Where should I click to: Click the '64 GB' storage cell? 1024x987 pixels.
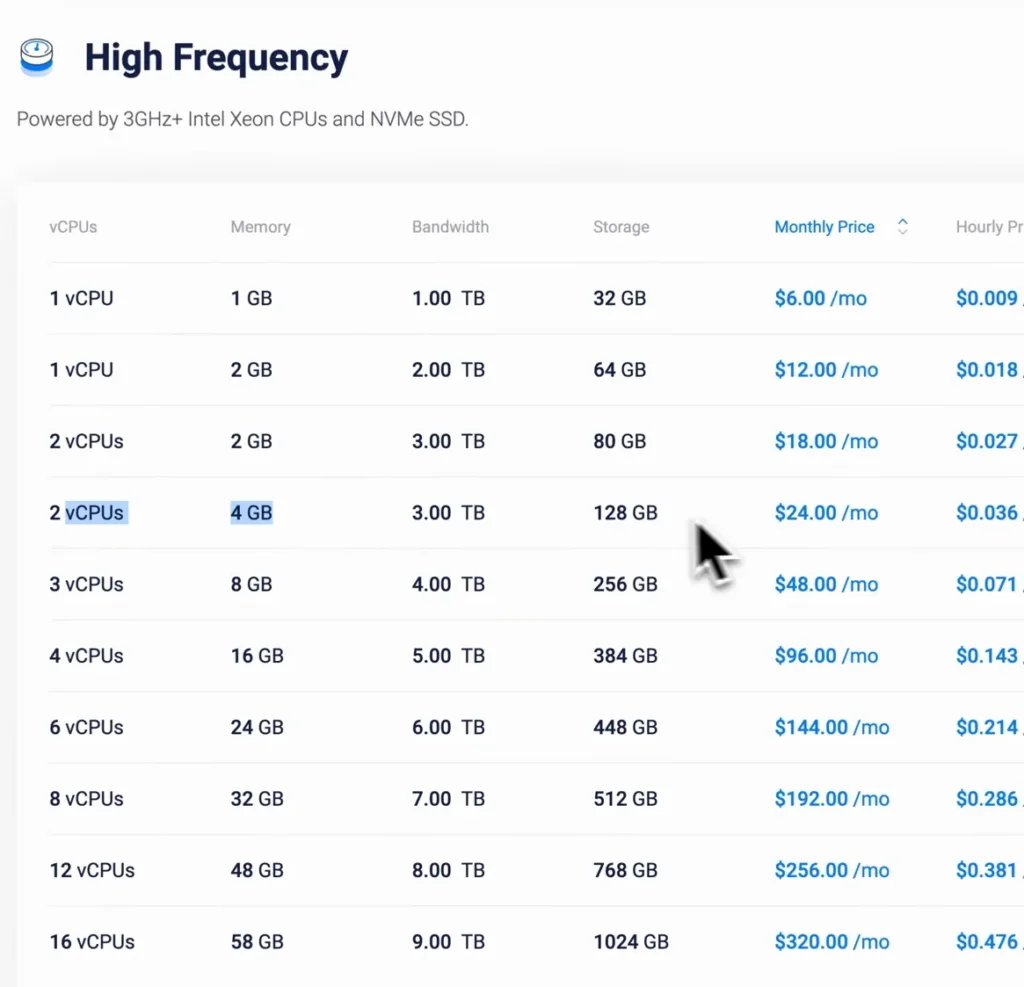tap(620, 370)
